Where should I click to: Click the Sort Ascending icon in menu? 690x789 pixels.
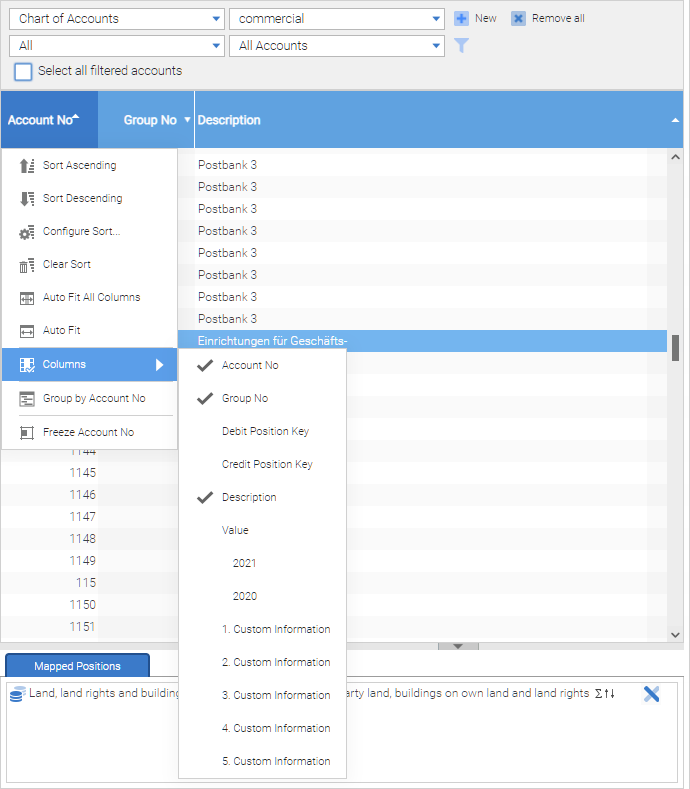click(27, 166)
